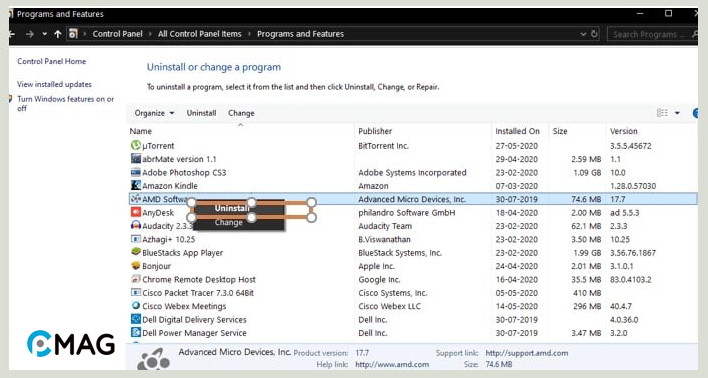Click the µTorrent program icon
The image size is (708, 378).
point(135,145)
